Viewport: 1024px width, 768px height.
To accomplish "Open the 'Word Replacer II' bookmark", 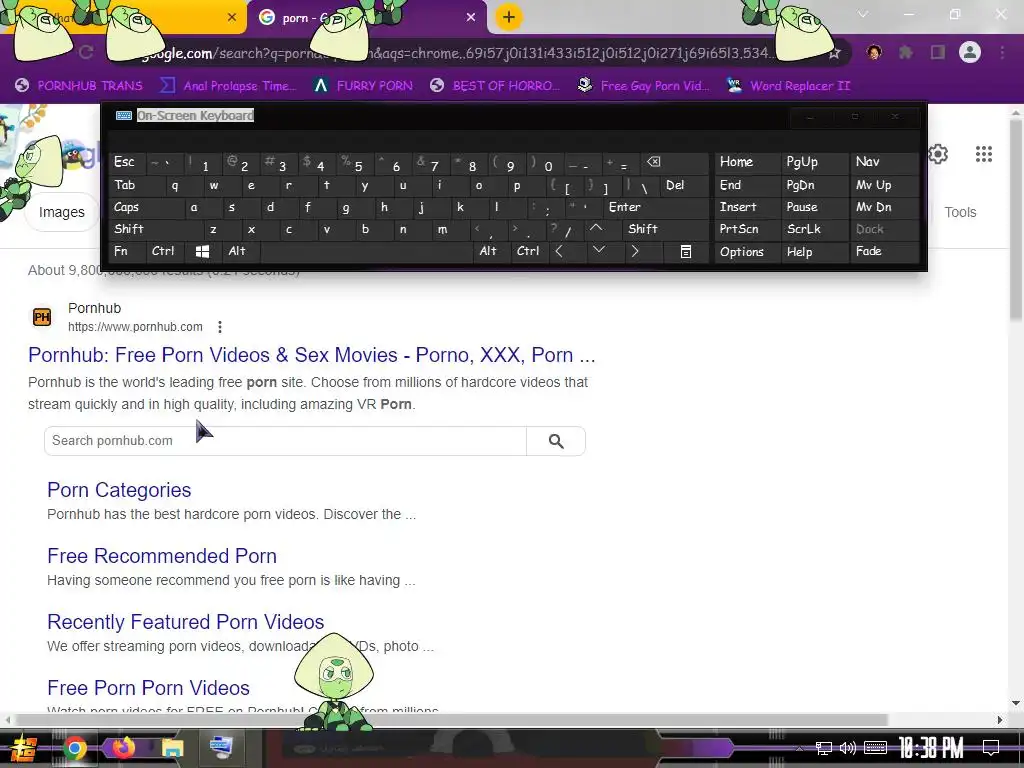I will tap(789, 86).
